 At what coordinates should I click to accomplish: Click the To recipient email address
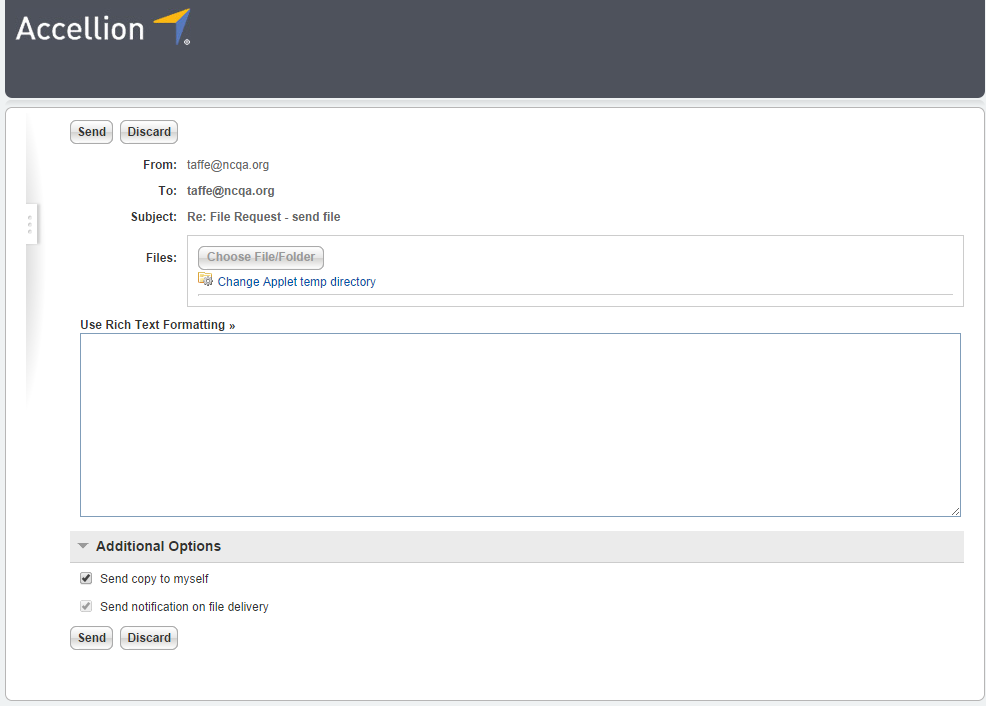coord(230,191)
